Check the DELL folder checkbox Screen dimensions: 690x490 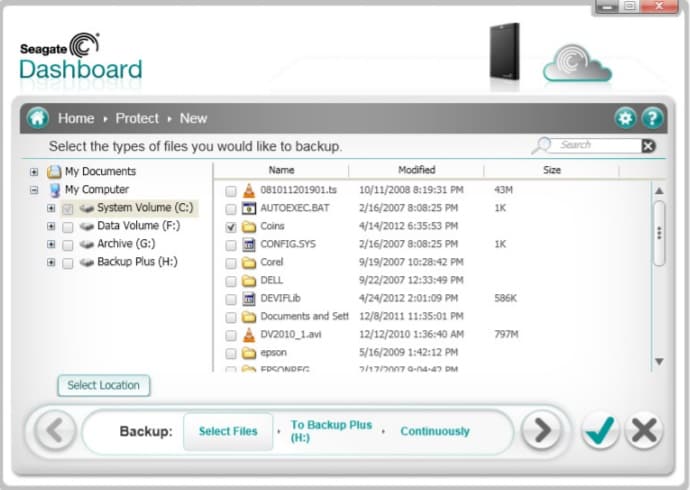(231, 281)
